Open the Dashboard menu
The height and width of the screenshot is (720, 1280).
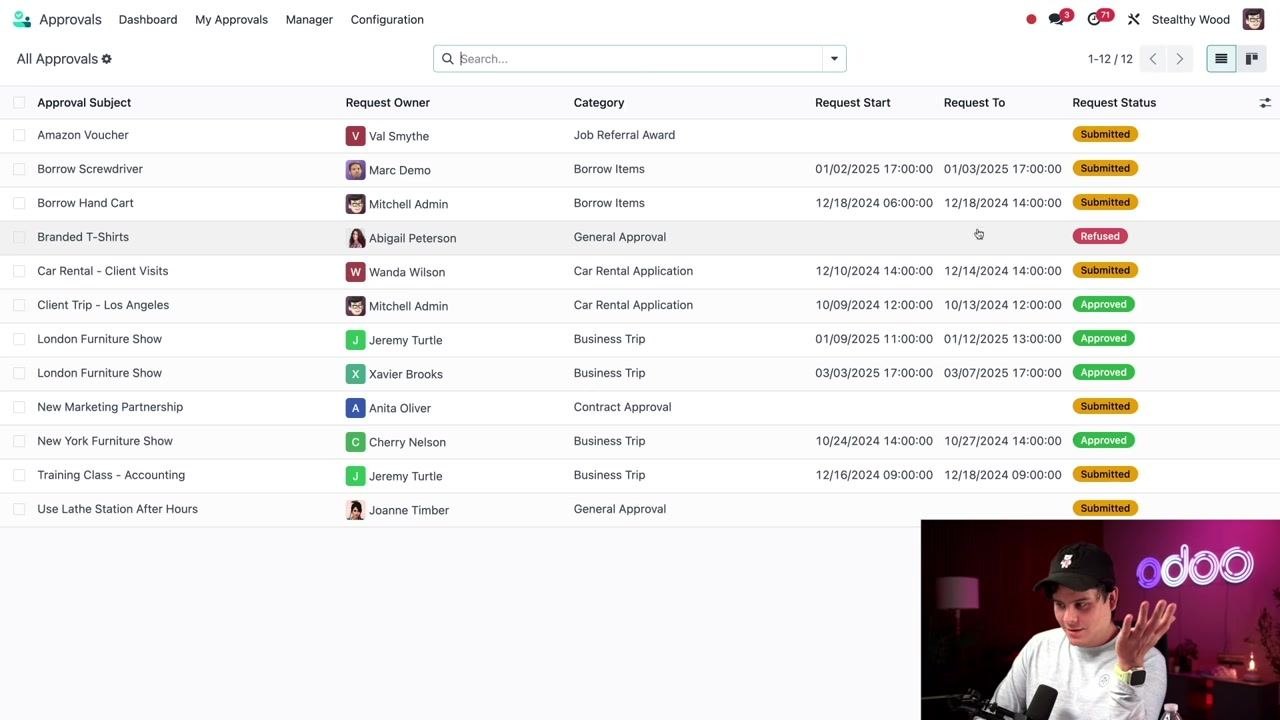[148, 19]
